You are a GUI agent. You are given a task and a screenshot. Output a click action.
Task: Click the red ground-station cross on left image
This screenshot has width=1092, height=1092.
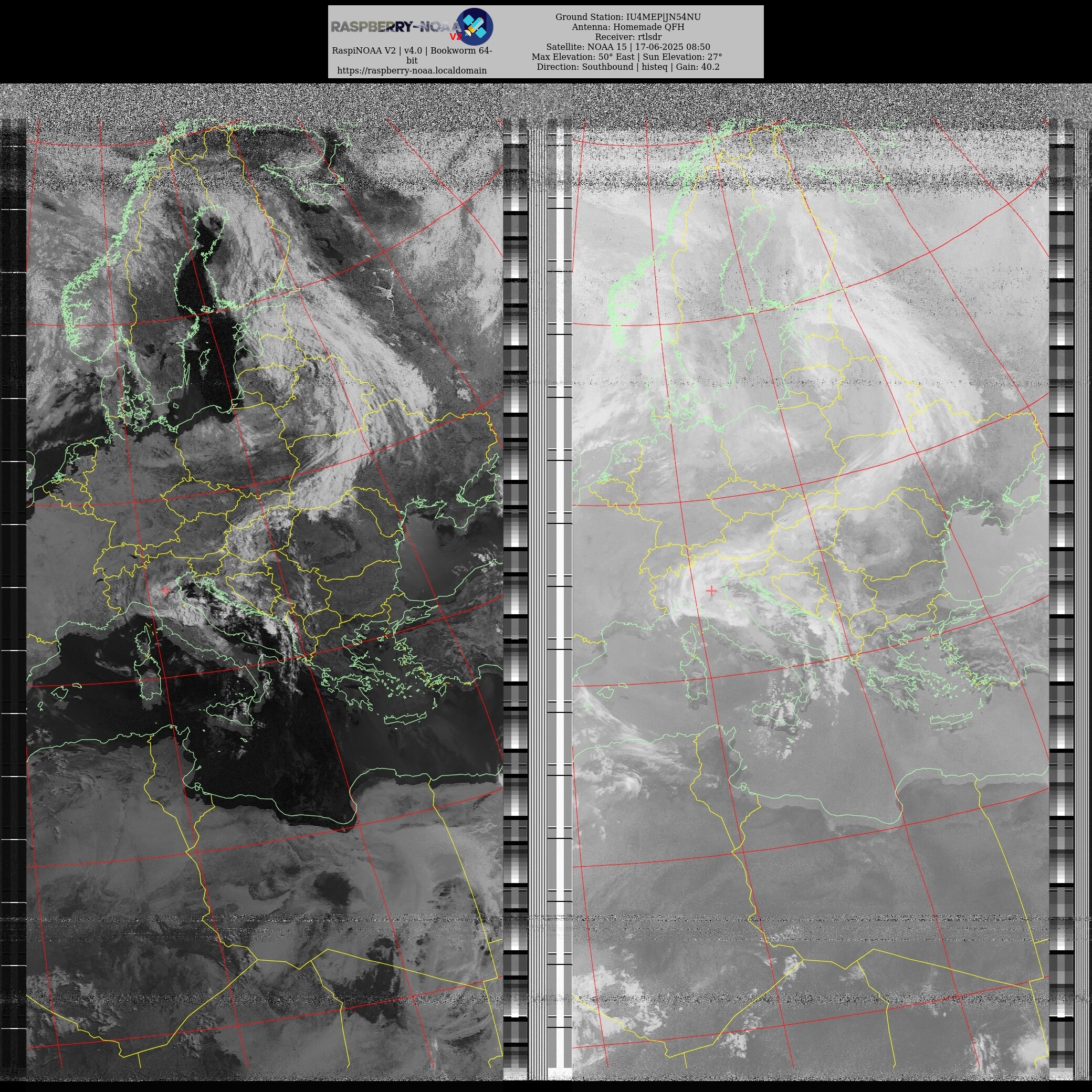[x=165, y=591]
